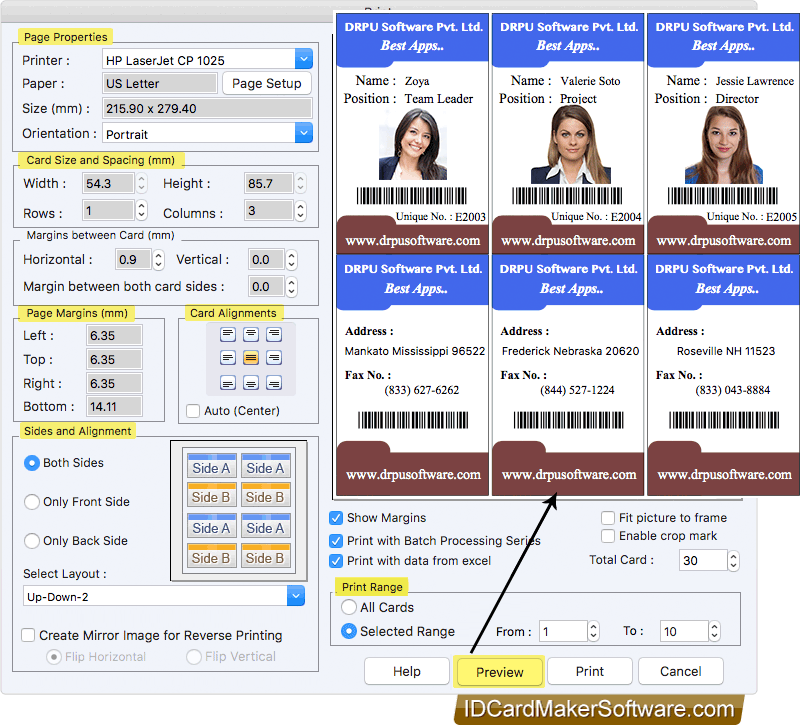Enable Fit picture to frame
This screenshot has height=725, width=802.
click(608, 518)
